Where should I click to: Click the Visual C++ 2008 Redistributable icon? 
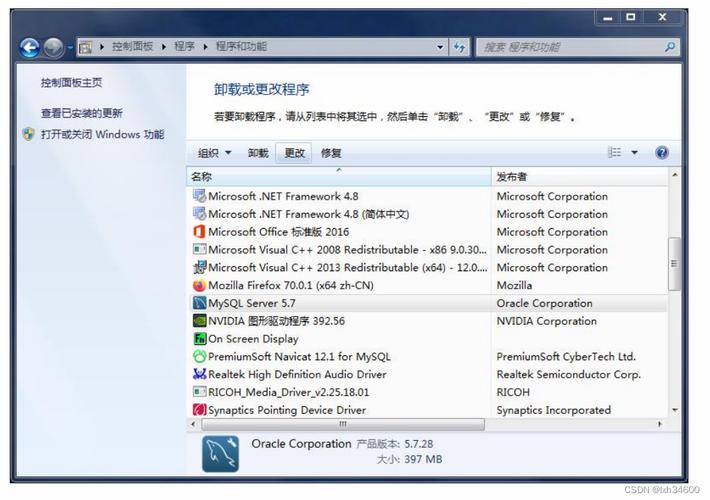point(199,250)
